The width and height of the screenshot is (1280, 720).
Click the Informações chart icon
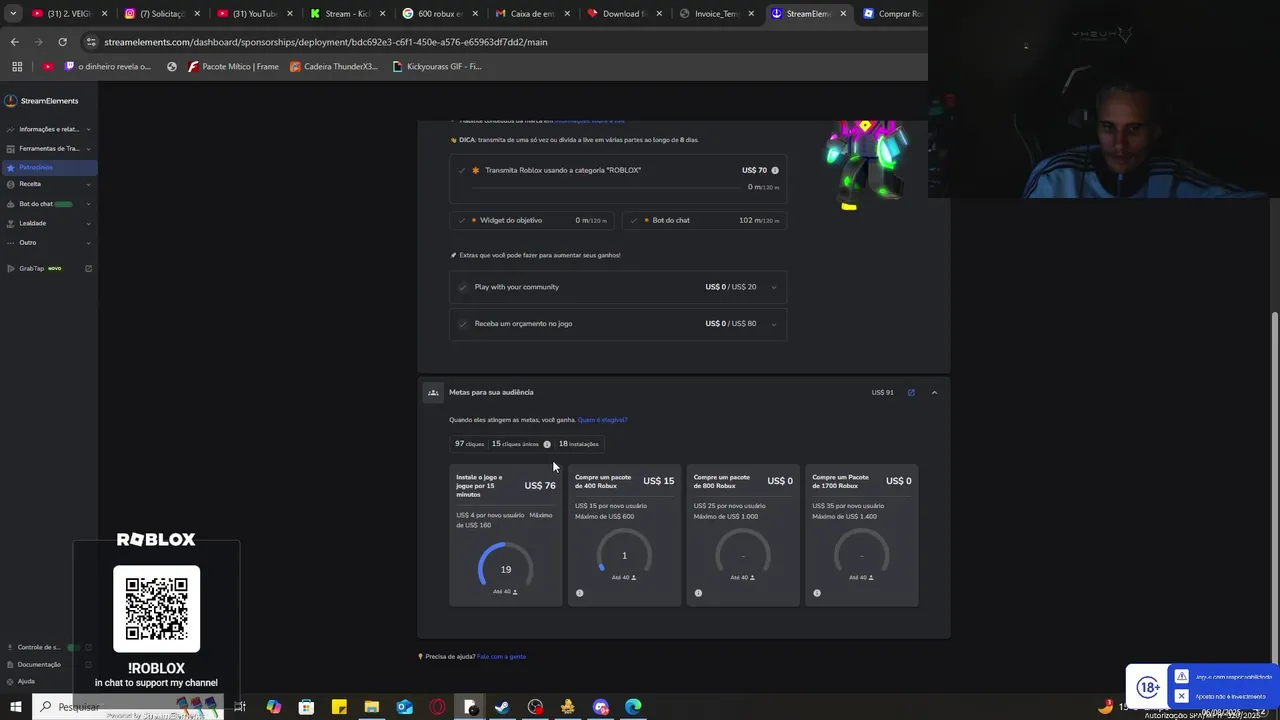[10, 129]
